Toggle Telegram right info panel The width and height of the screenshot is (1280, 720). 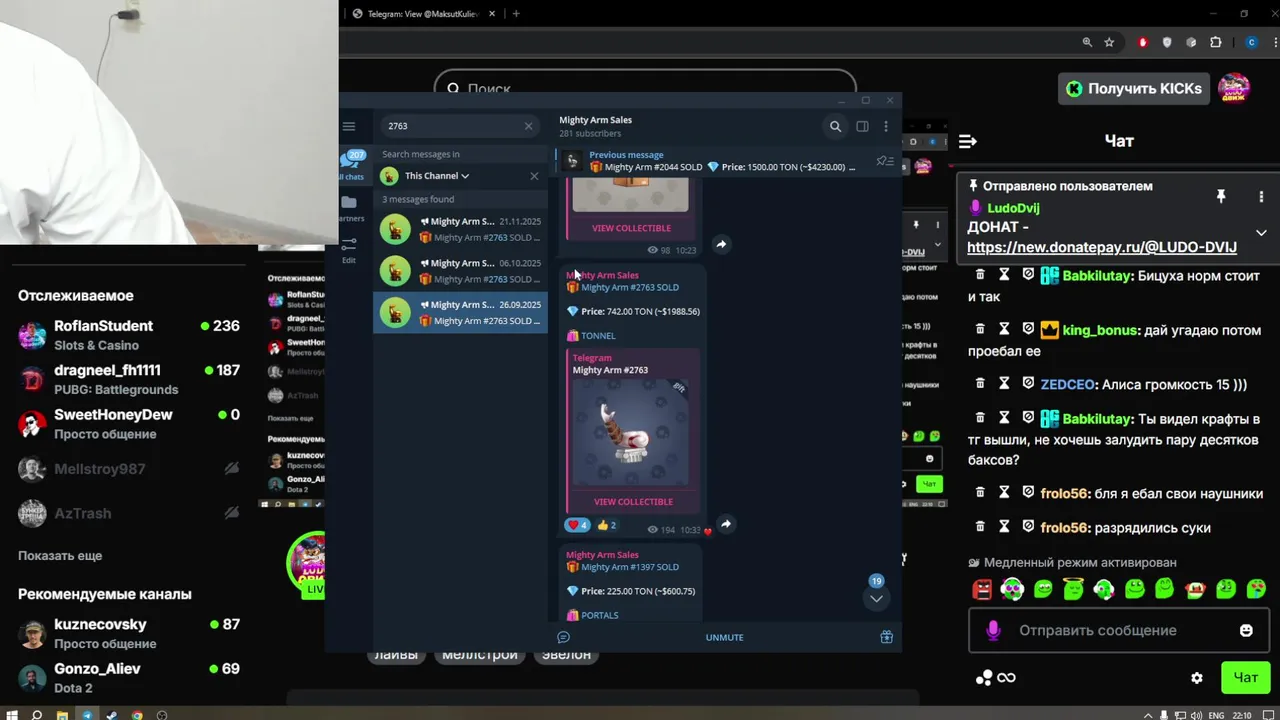[x=862, y=126]
